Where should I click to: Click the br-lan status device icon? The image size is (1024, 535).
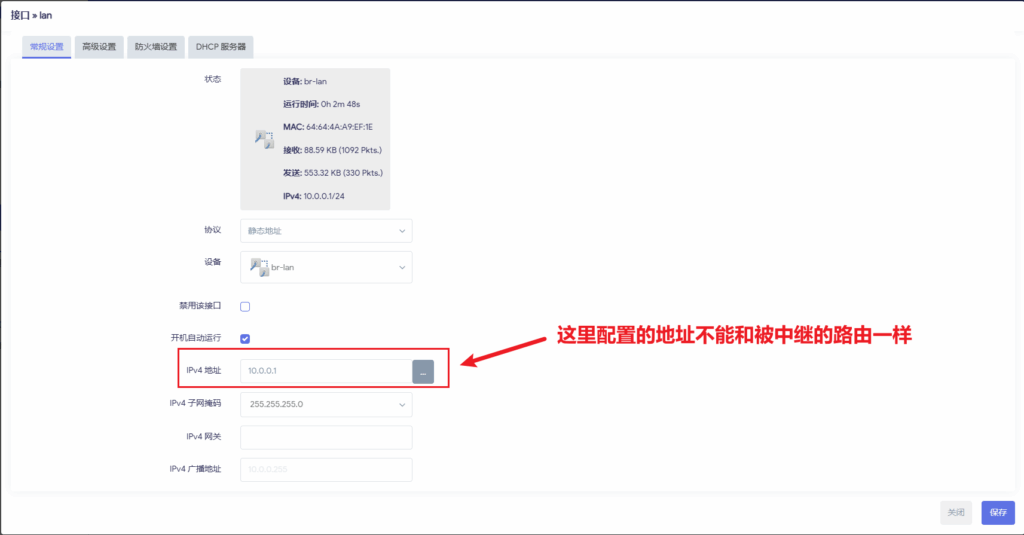click(263, 140)
